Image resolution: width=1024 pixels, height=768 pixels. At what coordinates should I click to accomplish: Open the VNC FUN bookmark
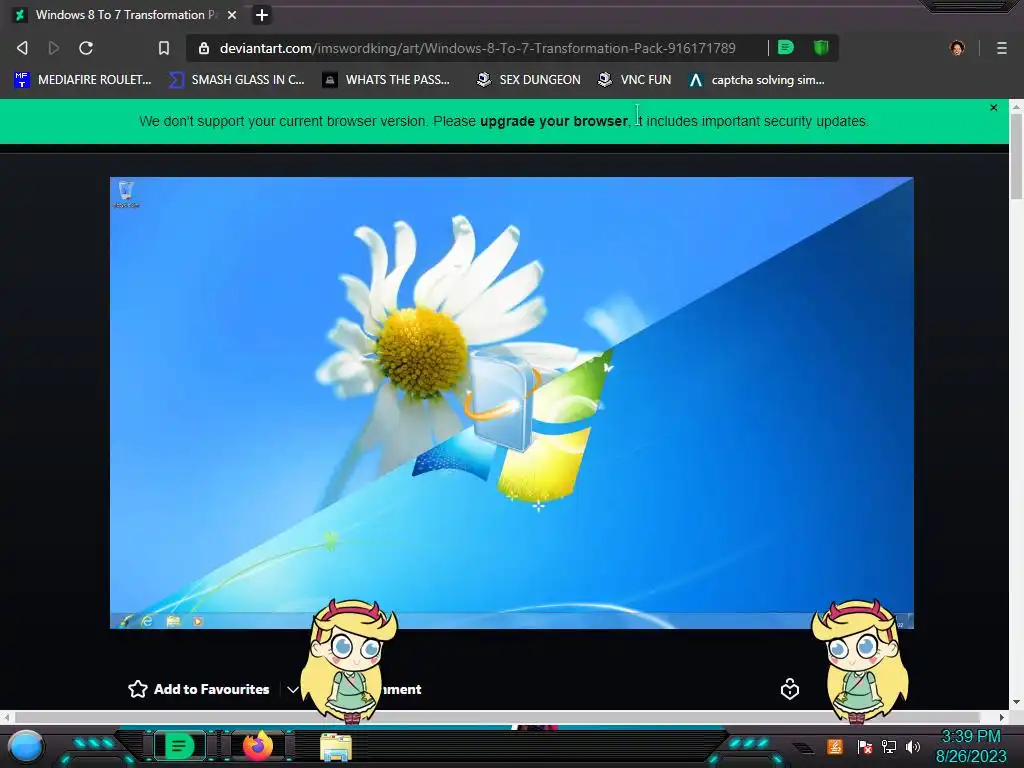click(x=635, y=80)
